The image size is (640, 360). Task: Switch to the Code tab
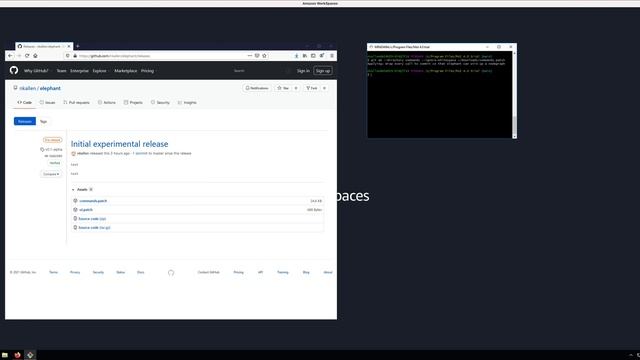tap(24, 102)
